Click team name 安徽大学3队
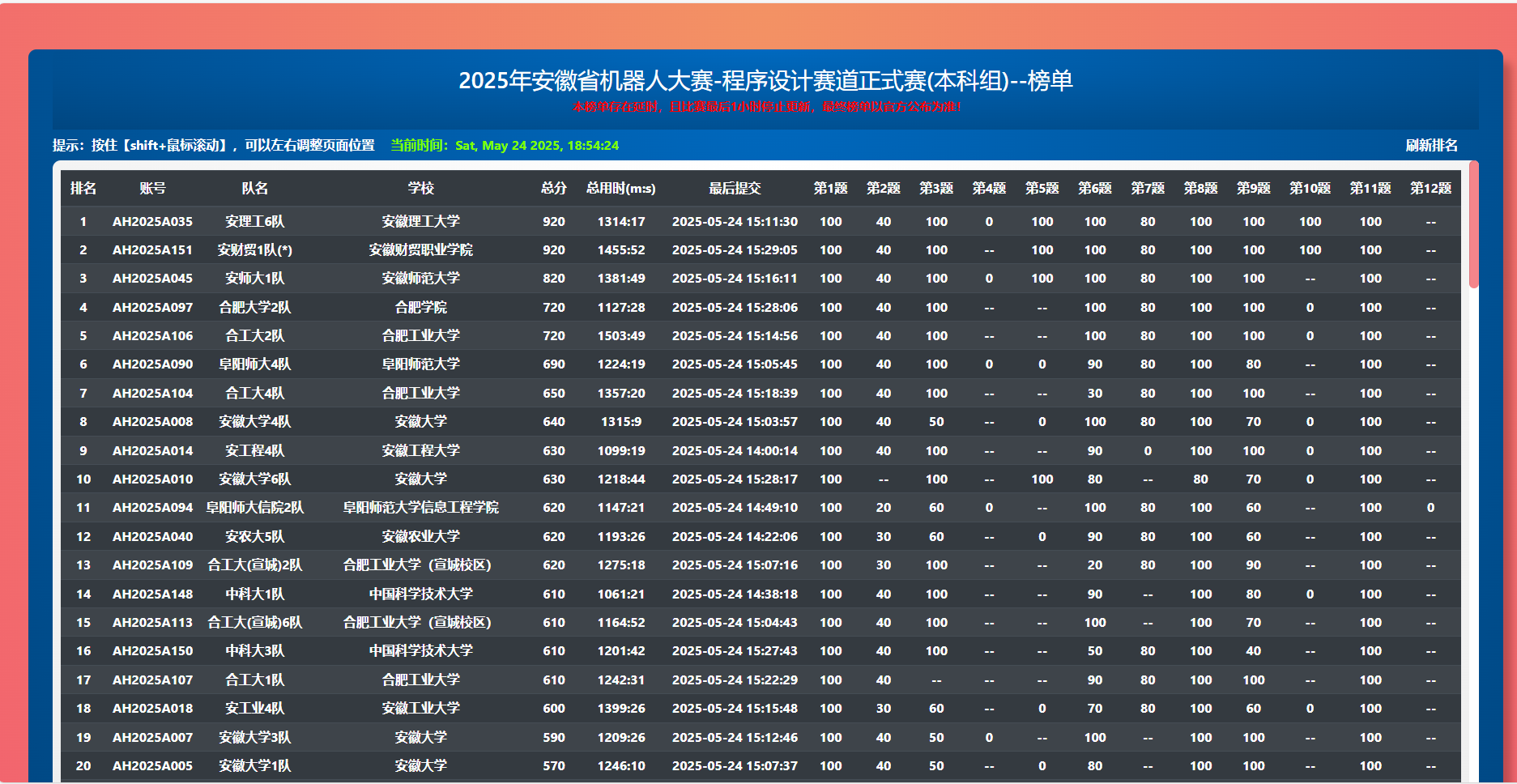This screenshot has height=784, width=1517. point(254,737)
